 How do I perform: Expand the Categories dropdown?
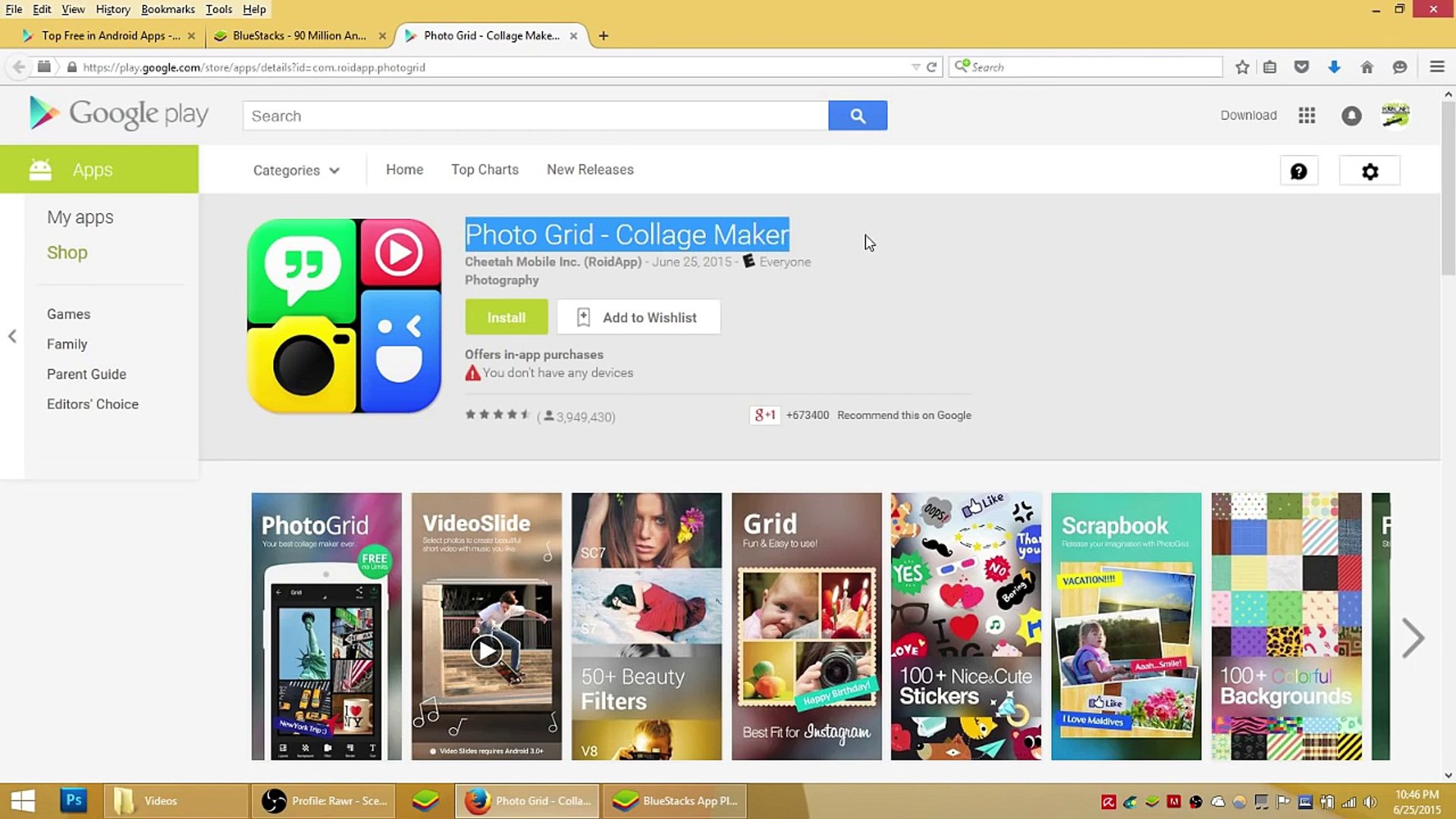click(x=296, y=171)
